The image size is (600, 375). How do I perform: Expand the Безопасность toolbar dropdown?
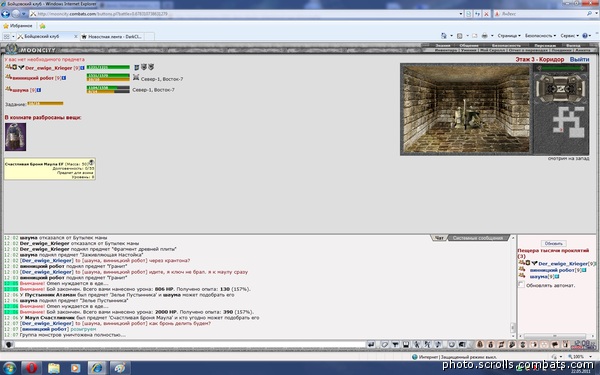pos(540,36)
